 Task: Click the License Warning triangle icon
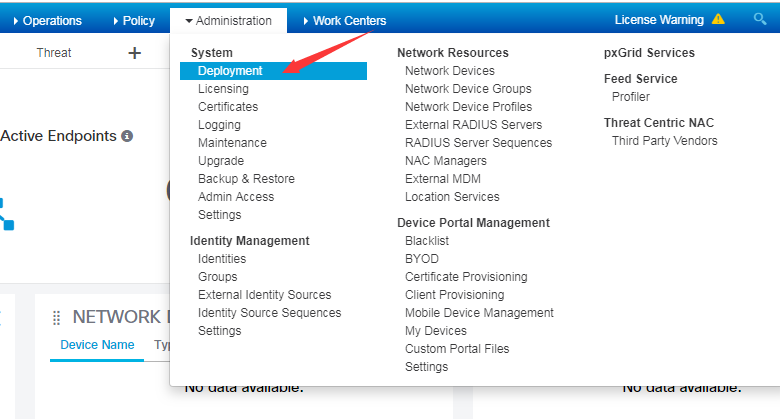718,19
